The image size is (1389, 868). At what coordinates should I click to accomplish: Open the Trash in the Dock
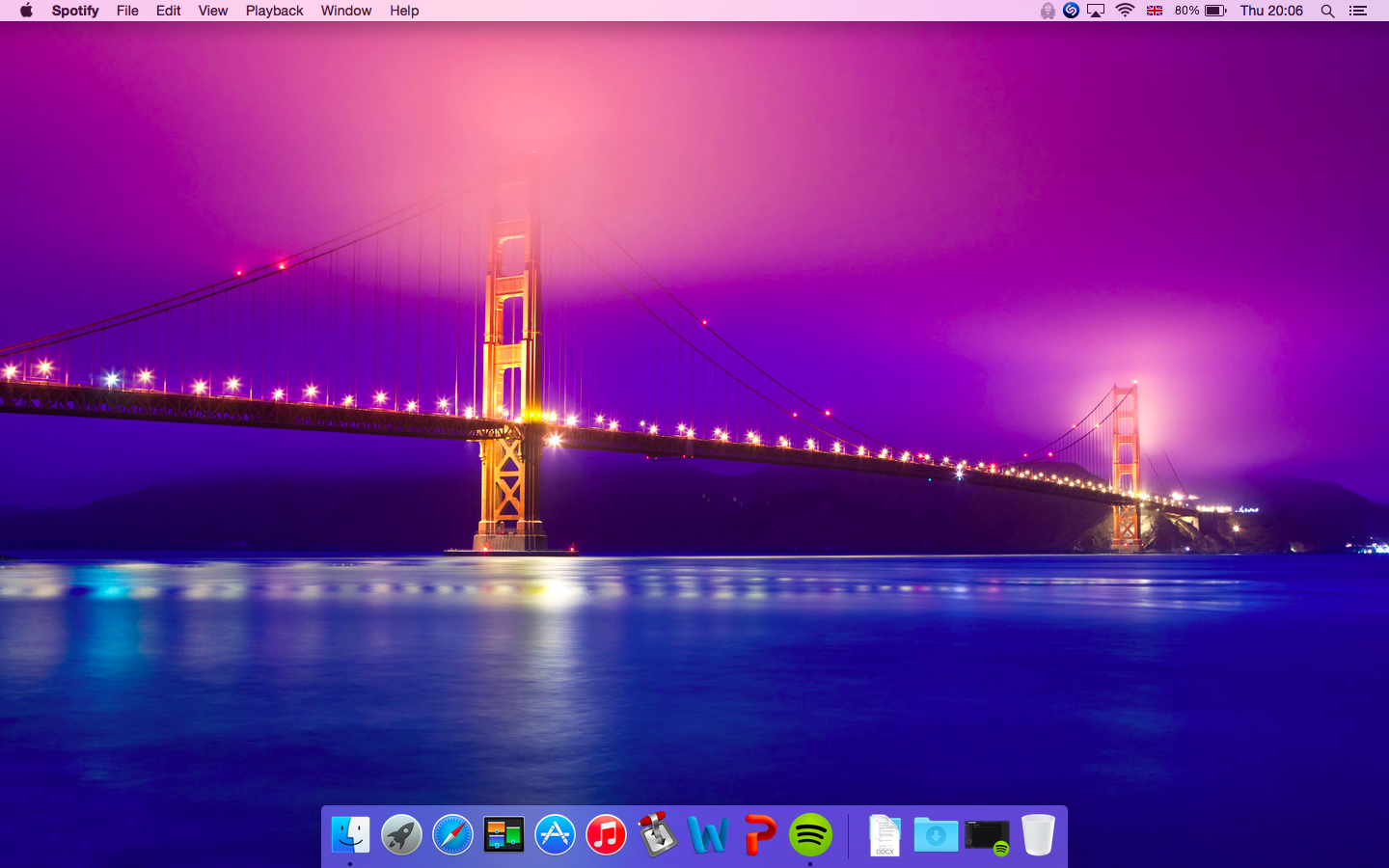(1038, 834)
